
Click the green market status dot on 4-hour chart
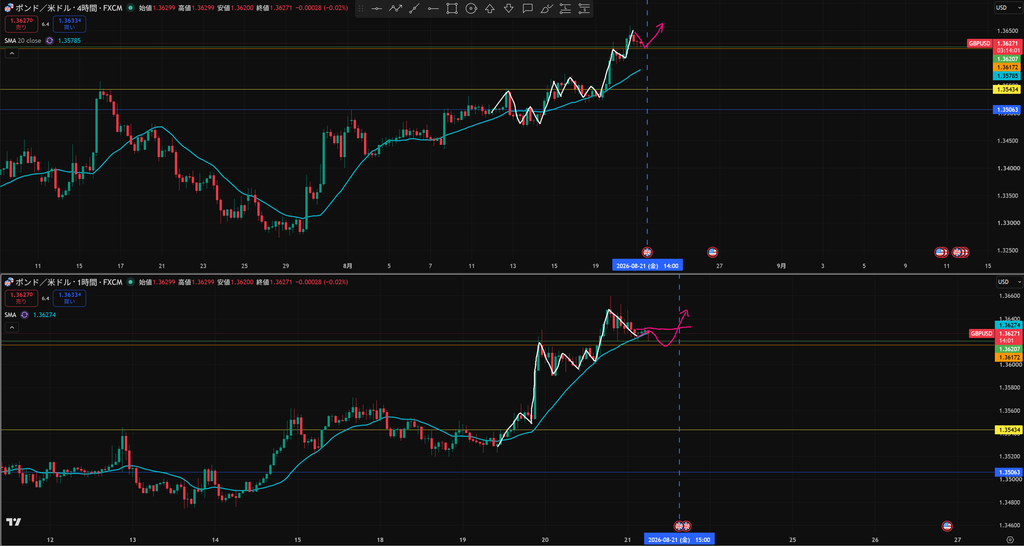pos(132,8)
